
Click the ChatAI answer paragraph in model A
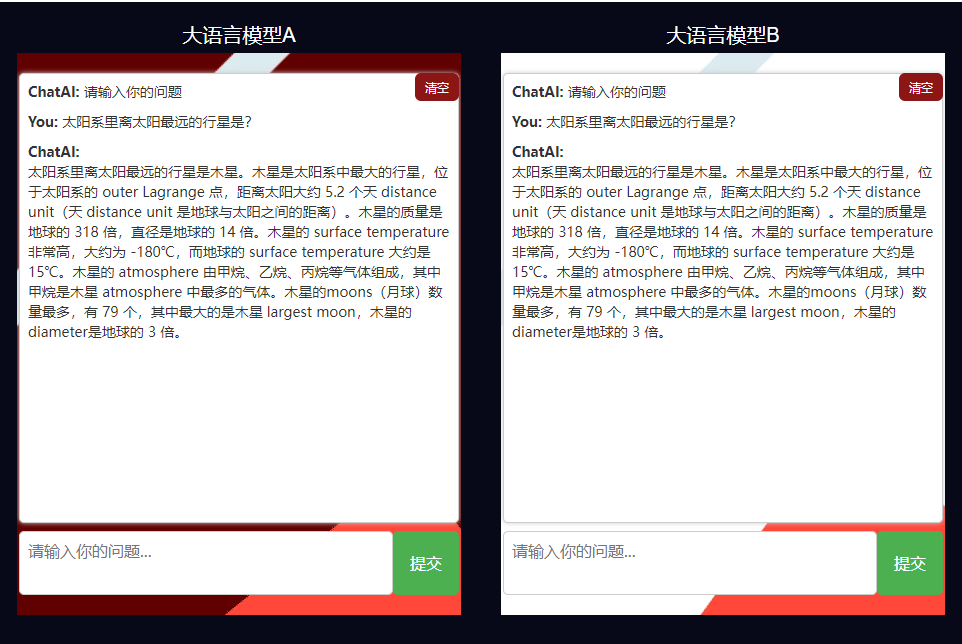click(x=239, y=252)
